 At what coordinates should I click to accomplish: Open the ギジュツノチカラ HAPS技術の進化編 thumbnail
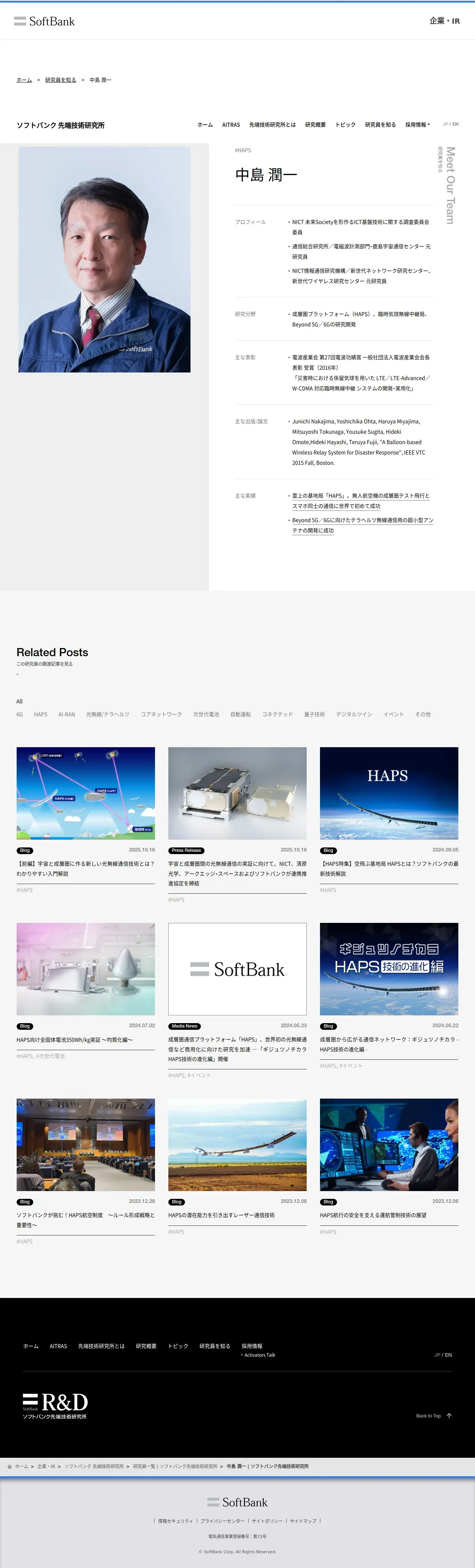tap(389, 969)
